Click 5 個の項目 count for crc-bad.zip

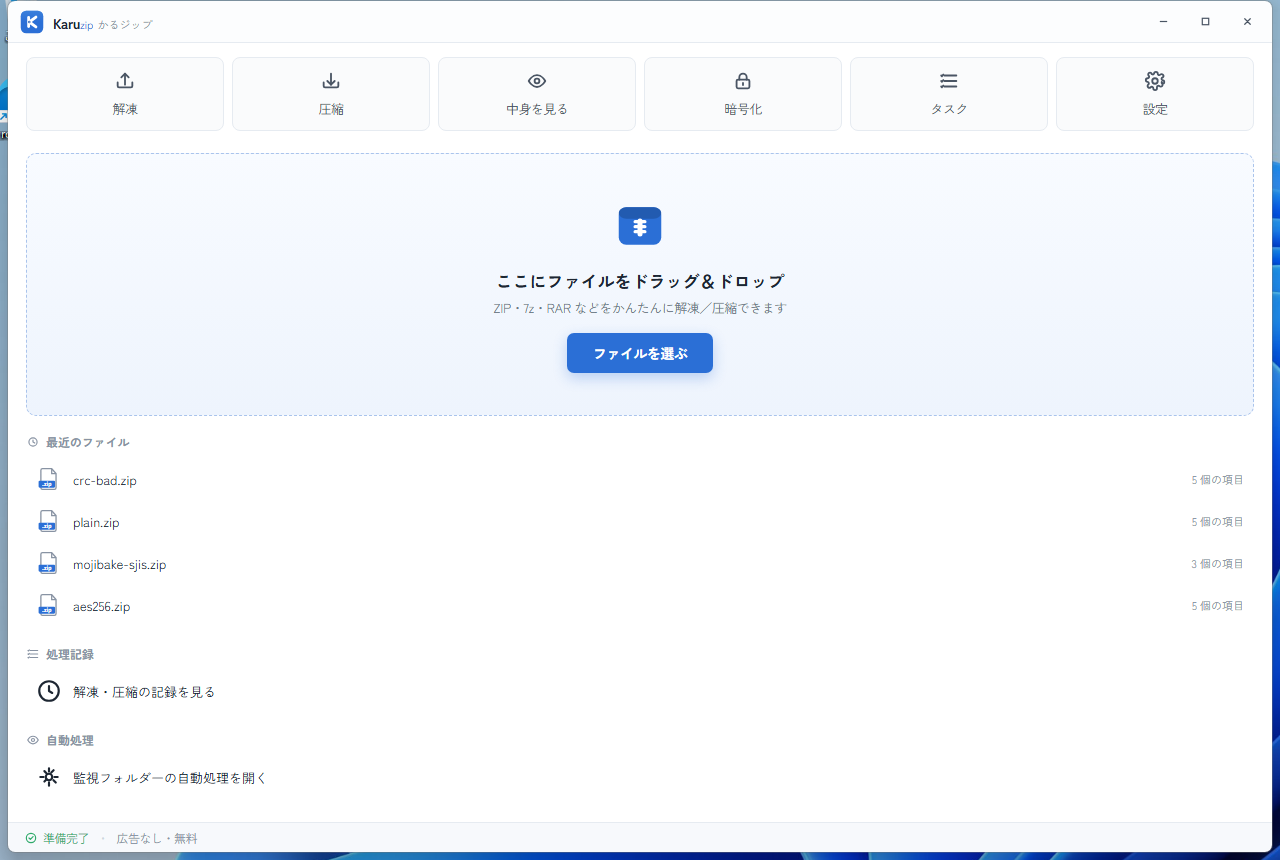1217,480
